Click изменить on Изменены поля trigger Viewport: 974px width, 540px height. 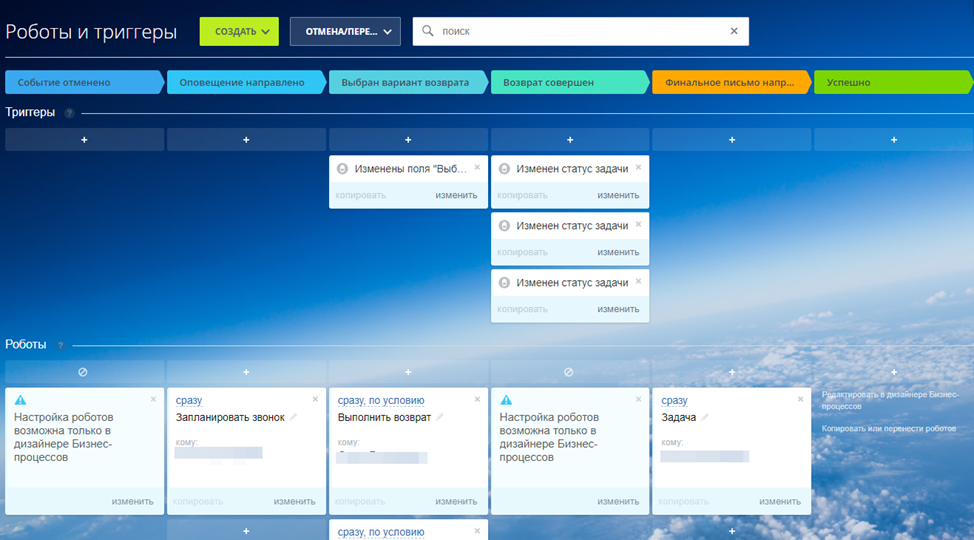click(456, 195)
